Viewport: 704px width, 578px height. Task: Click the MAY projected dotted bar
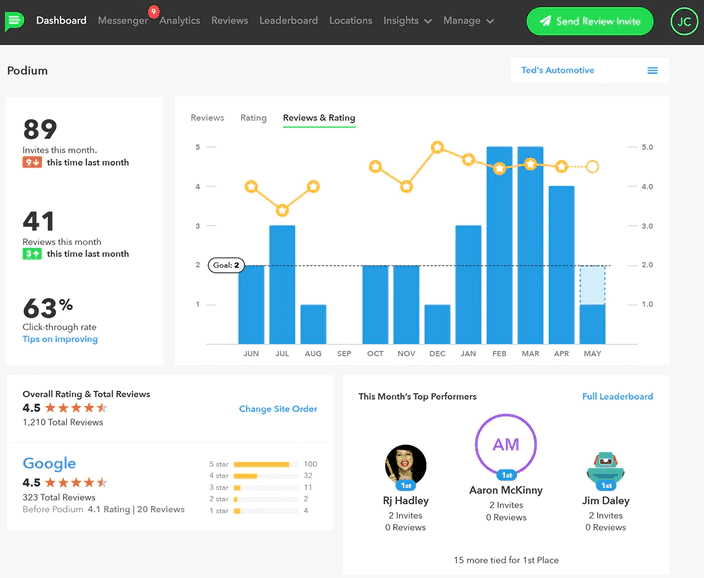592,285
